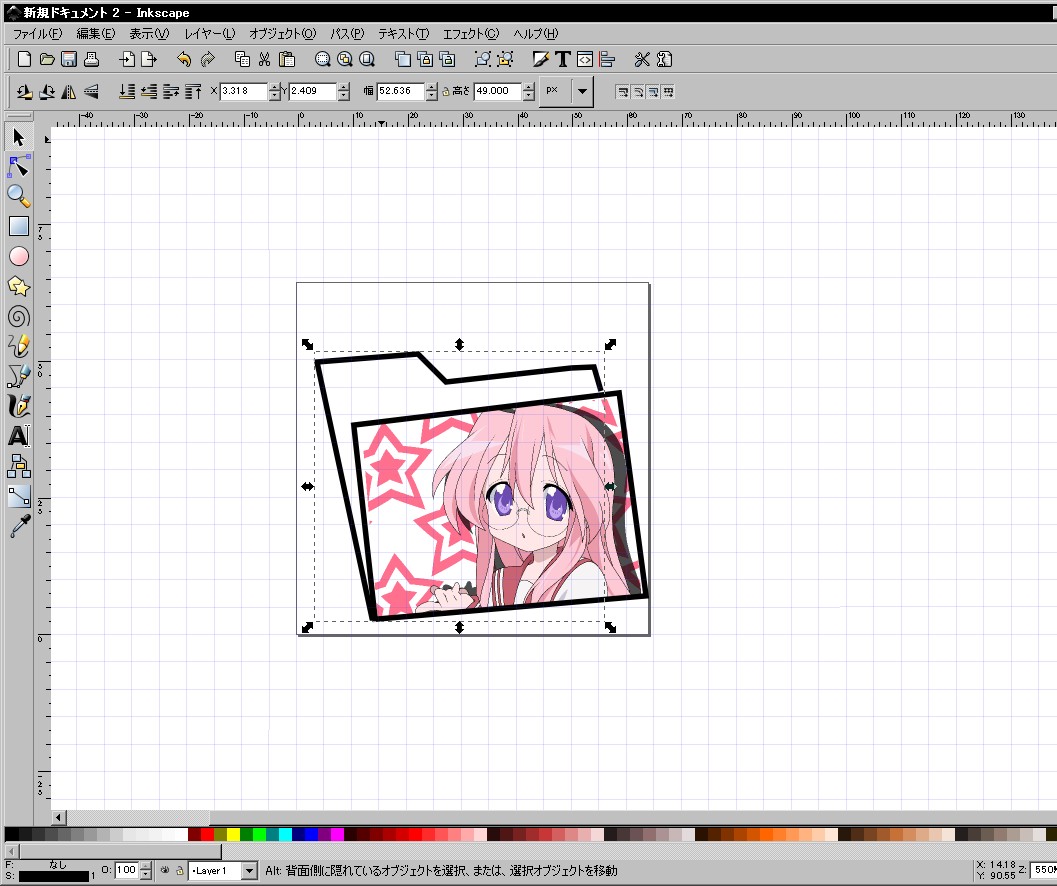Open the ファイル(F) menu

click(x=37, y=34)
